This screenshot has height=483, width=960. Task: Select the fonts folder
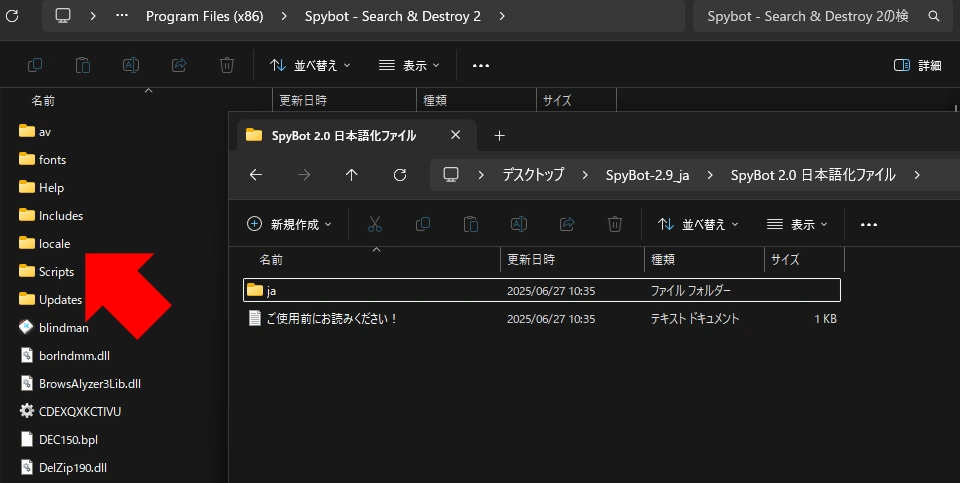(42, 159)
